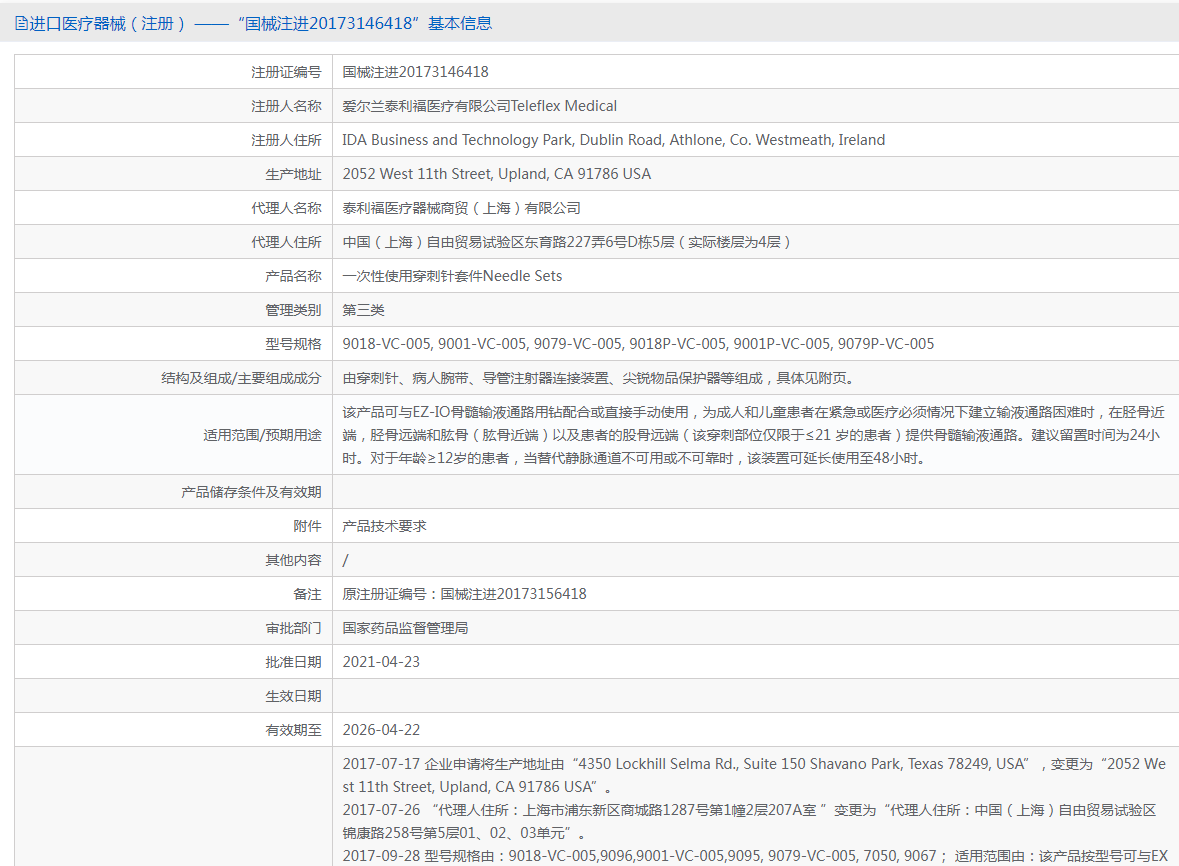The width and height of the screenshot is (1179, 866).
Task: Select remark 原注册证编号：国械注进20173156418
Action: (x=464, y=594)
